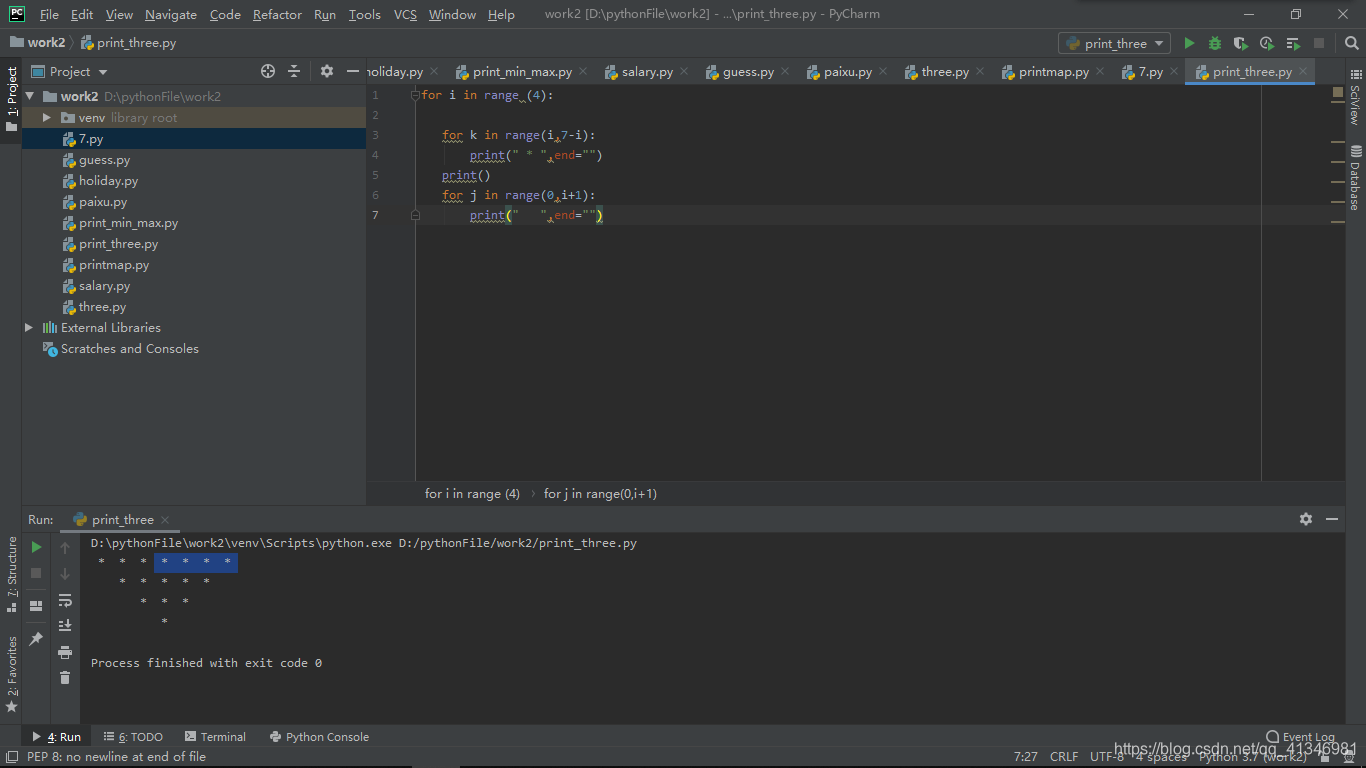Clear console output with the trash icon
Viewport: 1366px width, 768px height.
point(65,677)
